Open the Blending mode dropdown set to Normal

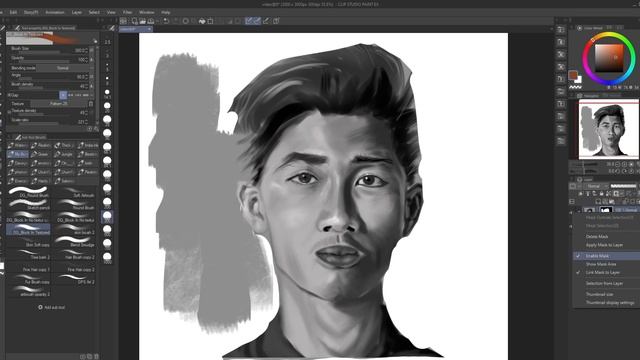pyautogui.click(x=62, y=68)
